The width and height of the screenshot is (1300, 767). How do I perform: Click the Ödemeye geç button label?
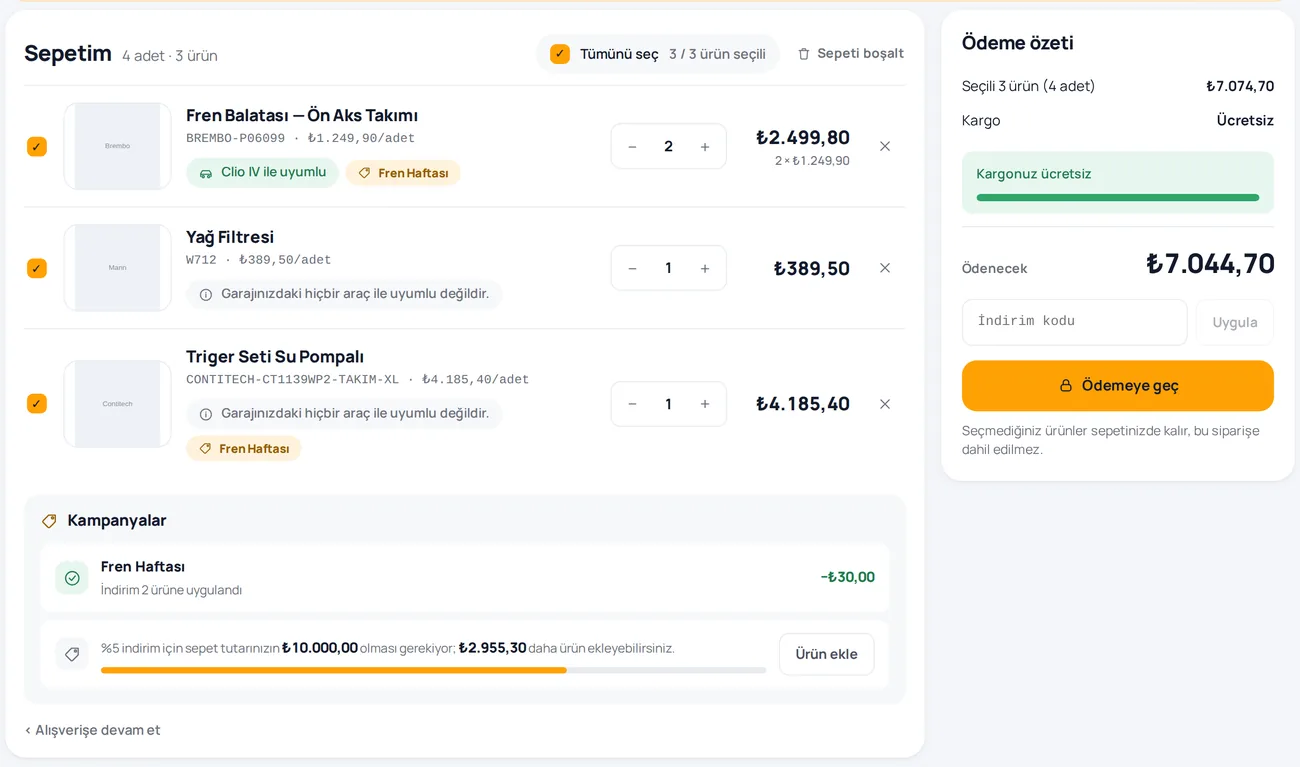(x=1130, y=386)
